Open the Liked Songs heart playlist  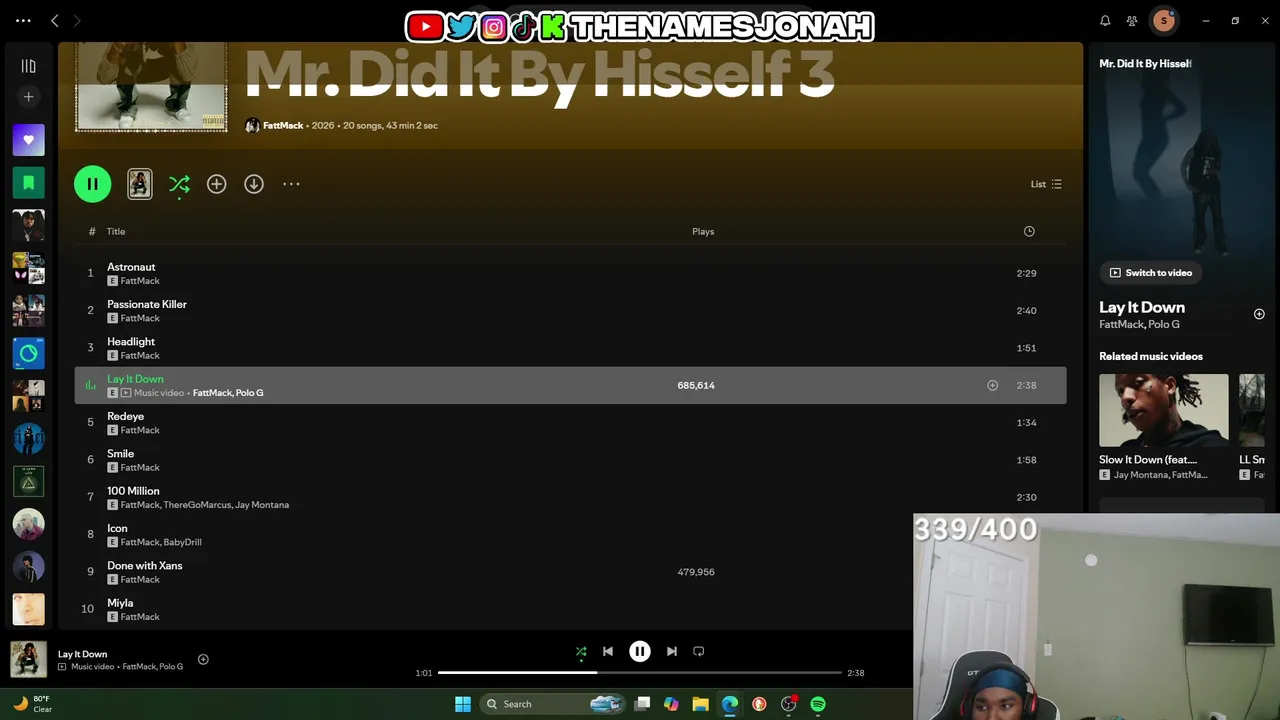28,140
